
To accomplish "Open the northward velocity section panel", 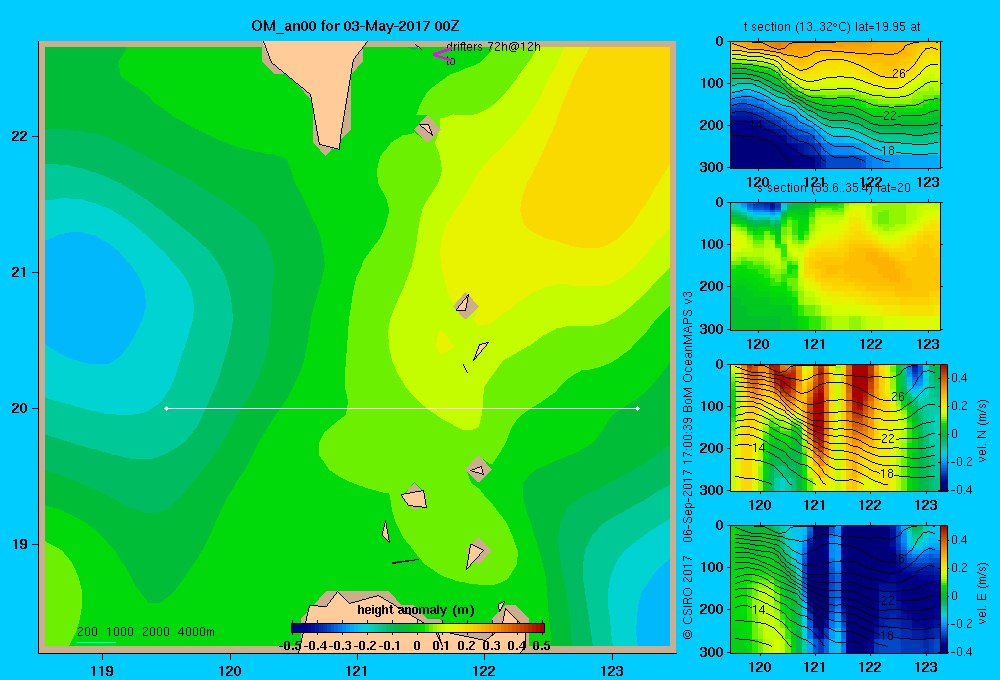I will [834, 427].
